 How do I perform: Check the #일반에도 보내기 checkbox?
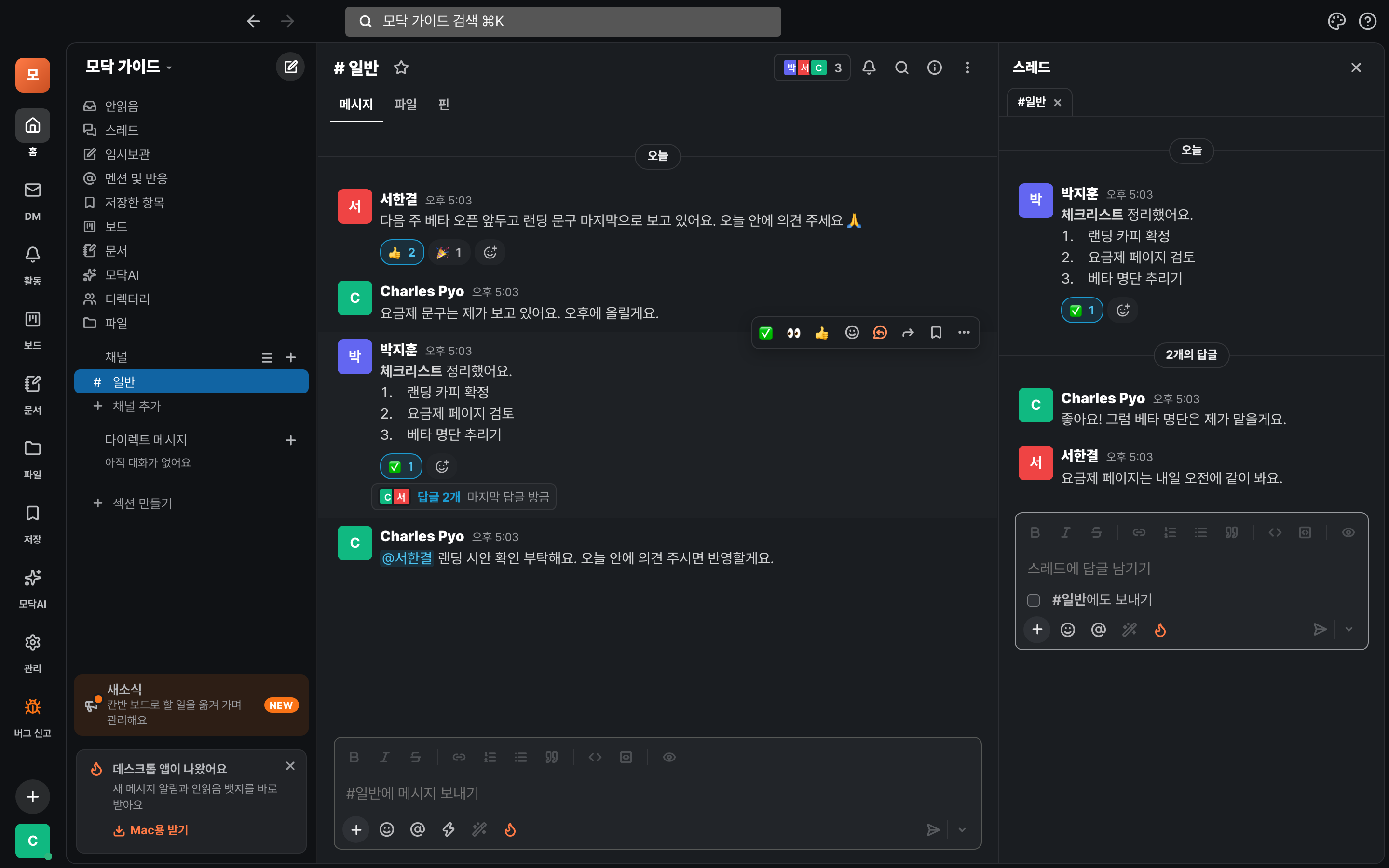(1033, 600)
